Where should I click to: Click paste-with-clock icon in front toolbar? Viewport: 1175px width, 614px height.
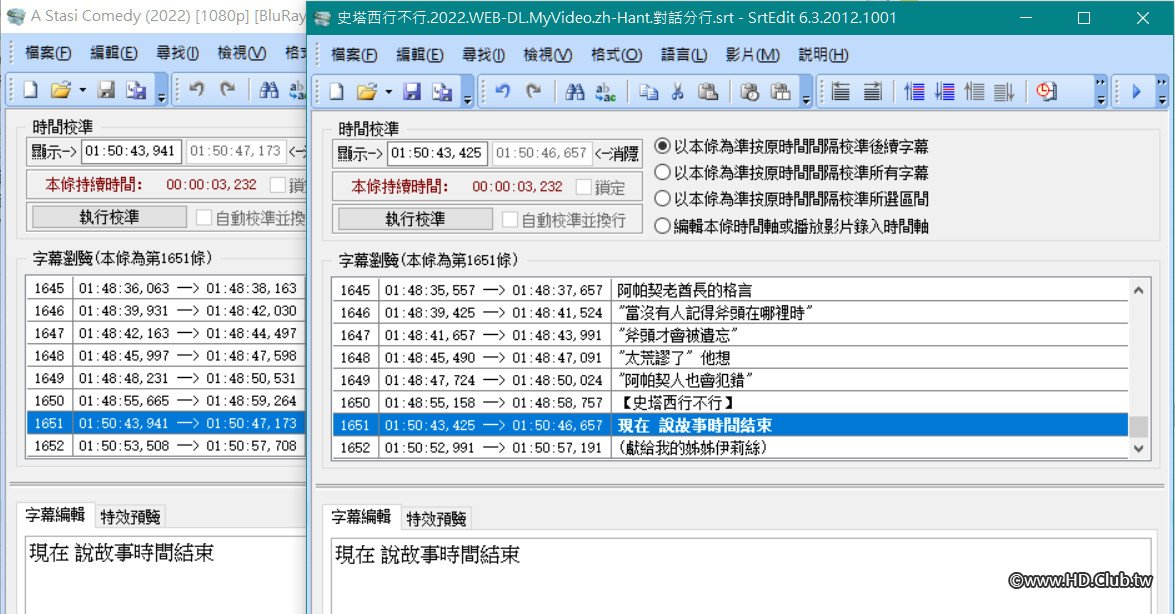(x=750, y=91)
